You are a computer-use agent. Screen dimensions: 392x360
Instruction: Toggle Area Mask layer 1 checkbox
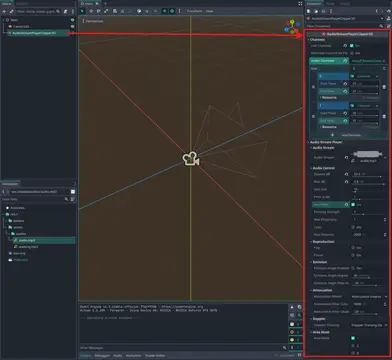pyautogui.click(x=353, y=338)
